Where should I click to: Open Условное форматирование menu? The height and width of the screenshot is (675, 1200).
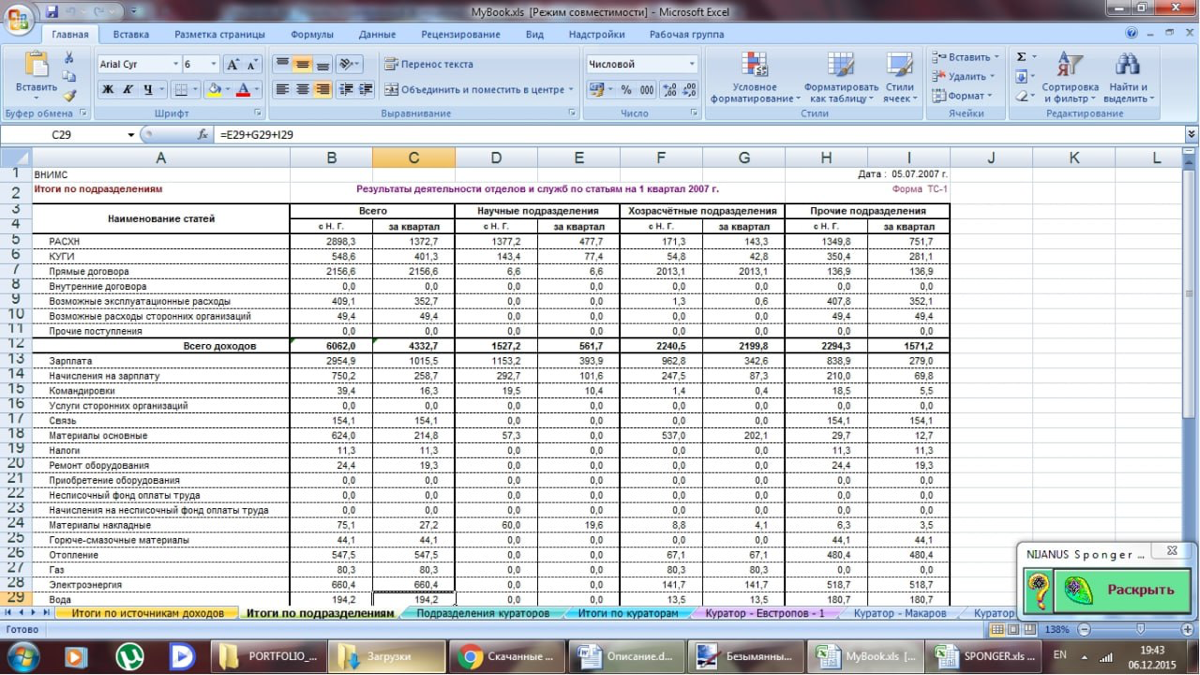pos(755,77)
